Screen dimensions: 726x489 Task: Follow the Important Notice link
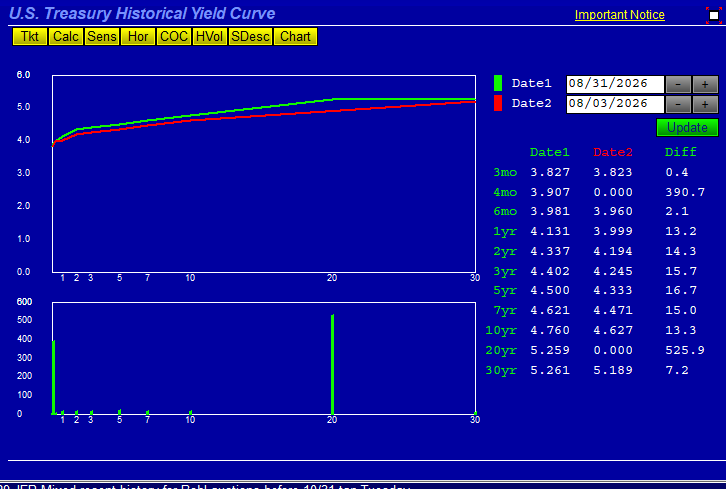(620, 15)
